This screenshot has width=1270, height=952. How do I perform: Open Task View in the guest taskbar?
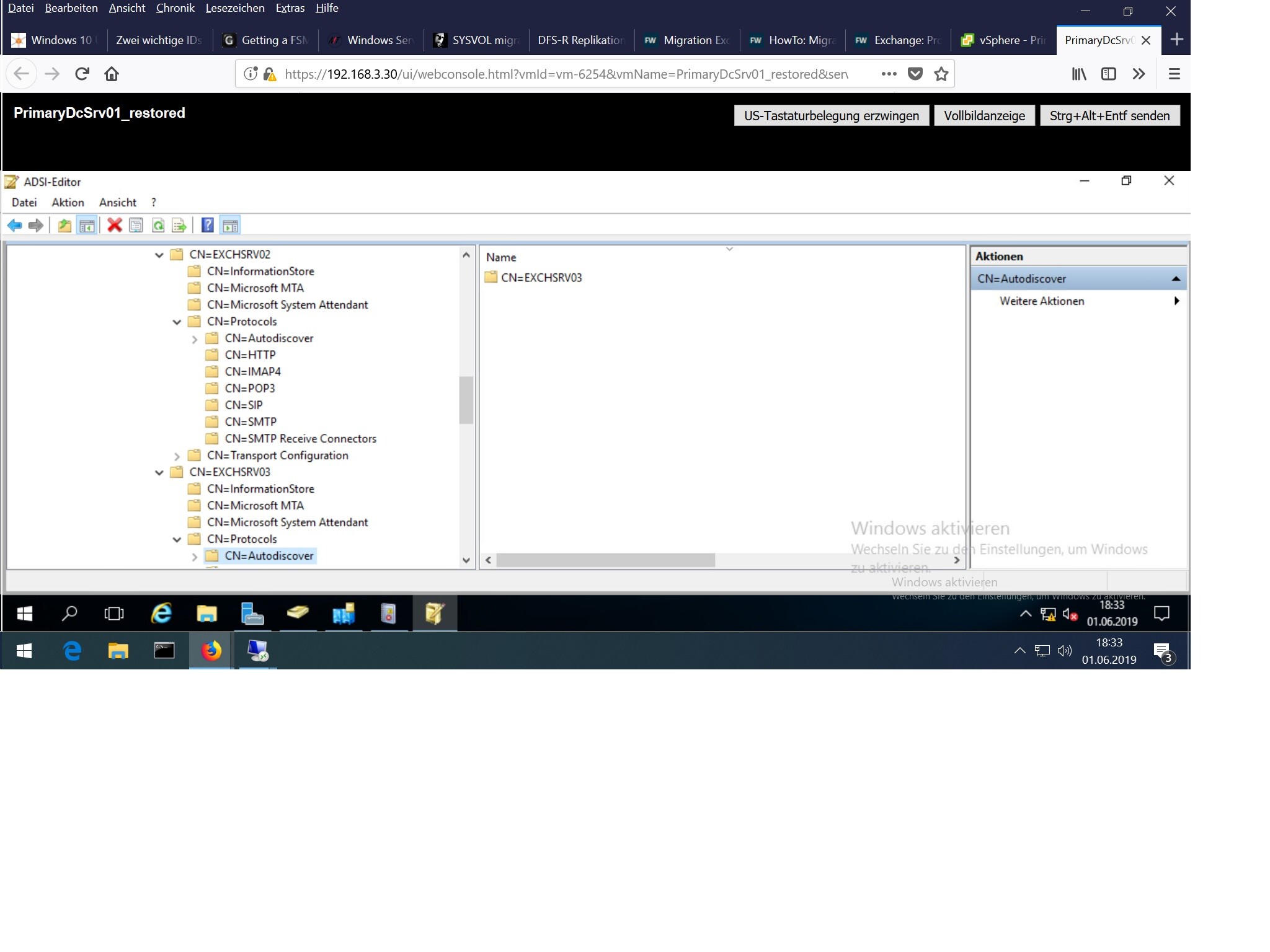point(114,614)
